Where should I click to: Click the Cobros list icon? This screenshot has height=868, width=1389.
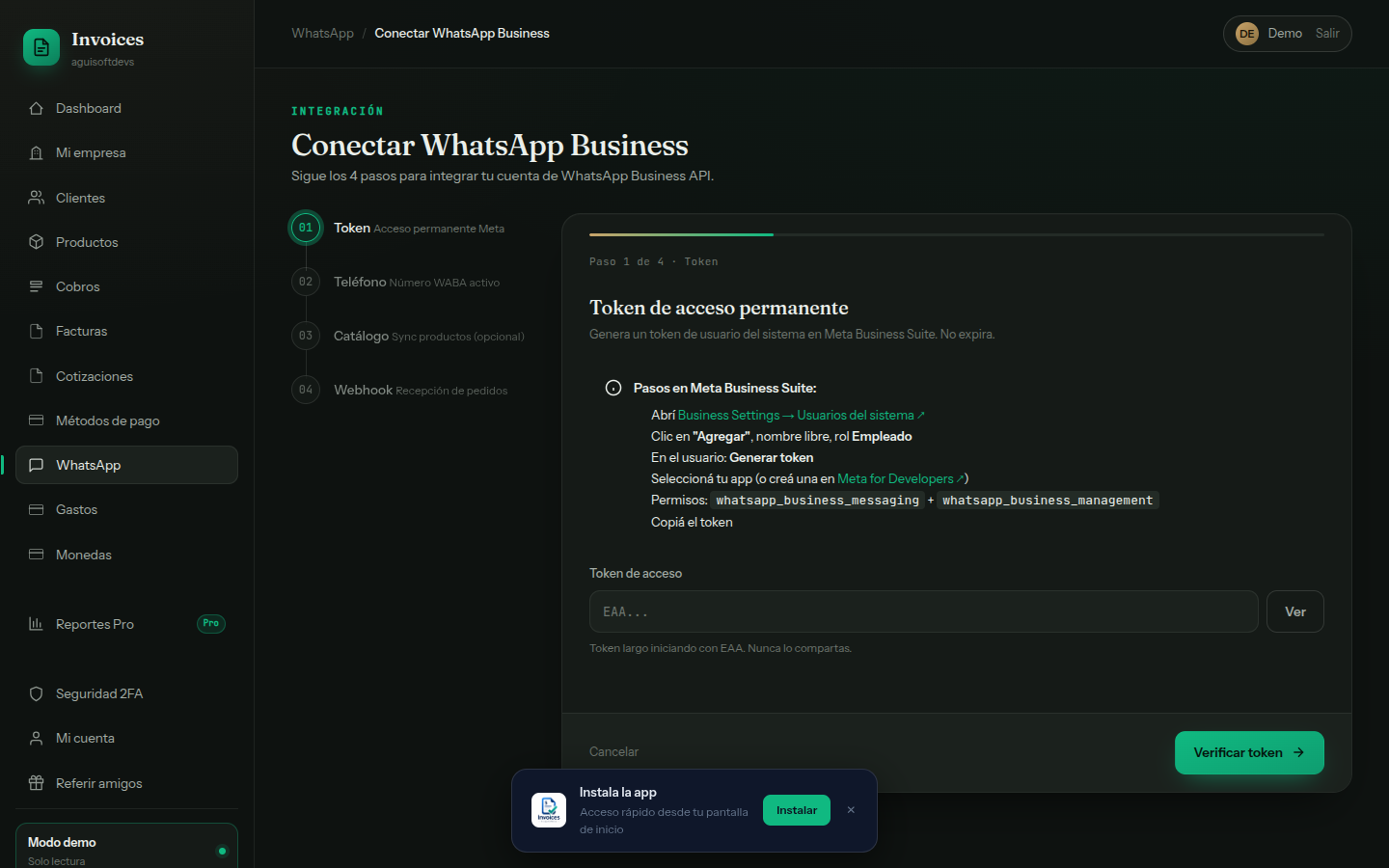[x=37, y=286]
